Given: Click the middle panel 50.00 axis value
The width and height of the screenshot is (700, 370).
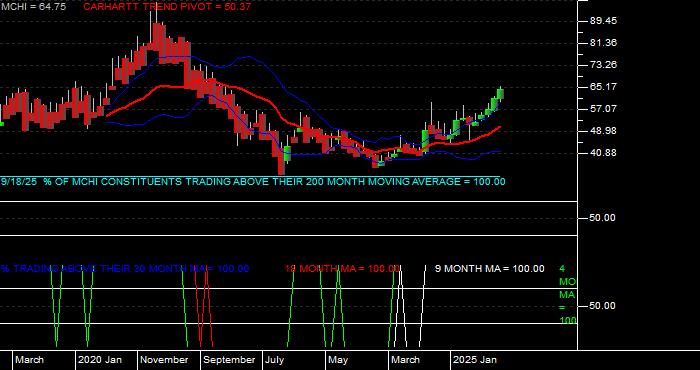Looking at the screenshot, I should point(603,218).
